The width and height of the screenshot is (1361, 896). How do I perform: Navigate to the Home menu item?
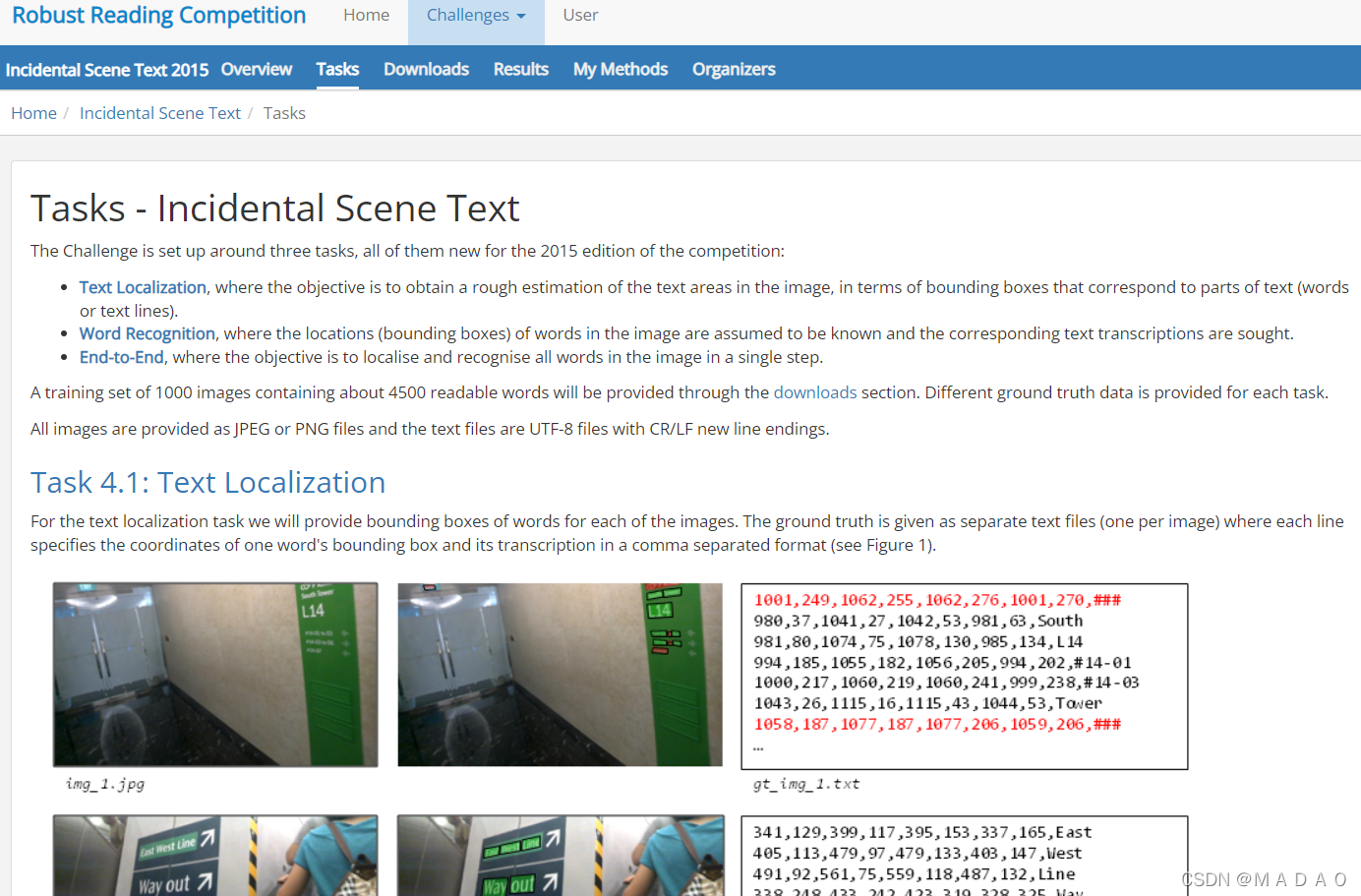[366, 15]
